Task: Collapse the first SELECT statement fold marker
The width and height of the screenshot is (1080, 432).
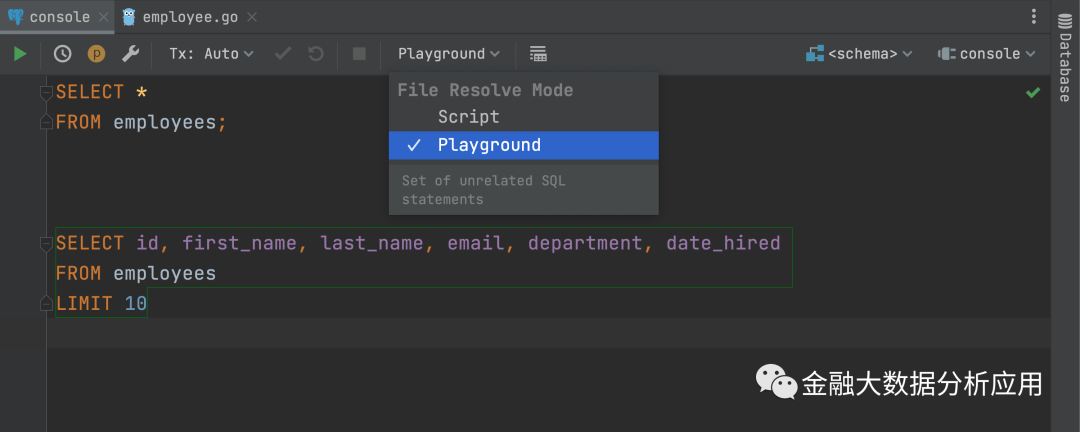Action: [x=45, y=92]
